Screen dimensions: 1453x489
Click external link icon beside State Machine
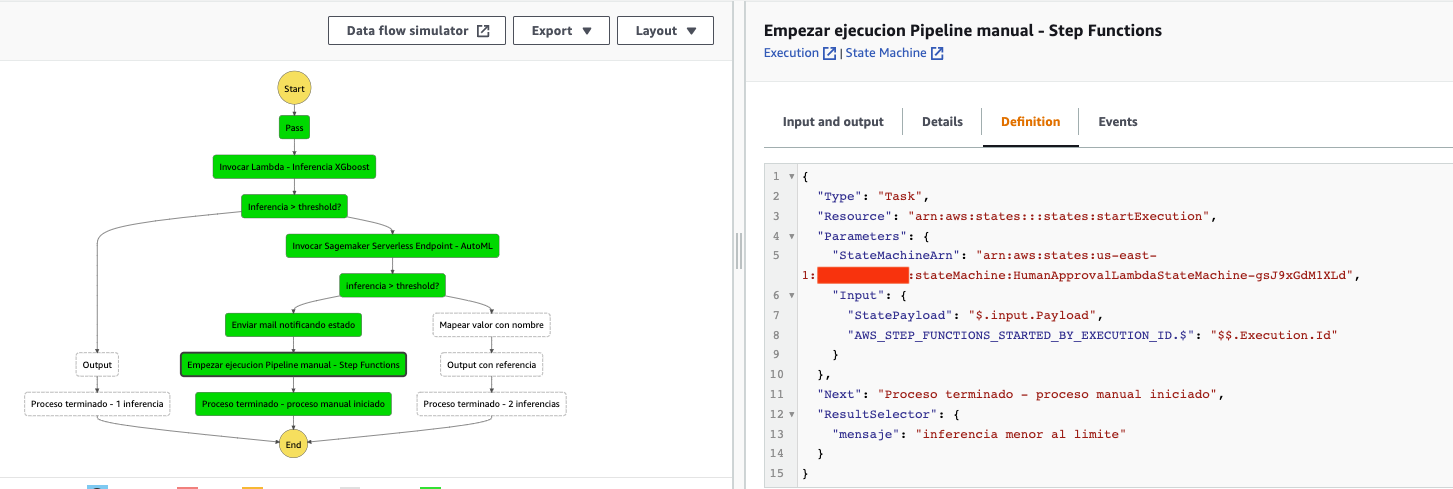coord(937,54)
